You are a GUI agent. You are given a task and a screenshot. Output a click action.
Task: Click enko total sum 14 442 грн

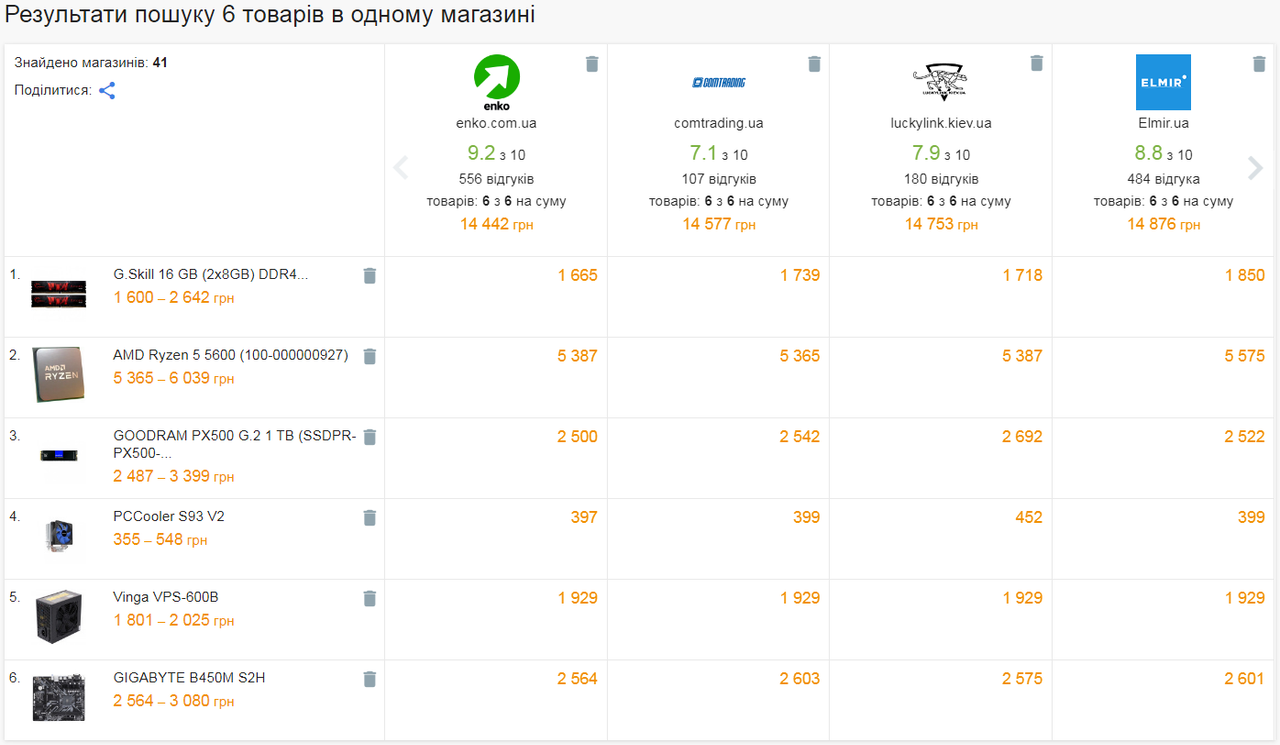[x=496, y=224]
